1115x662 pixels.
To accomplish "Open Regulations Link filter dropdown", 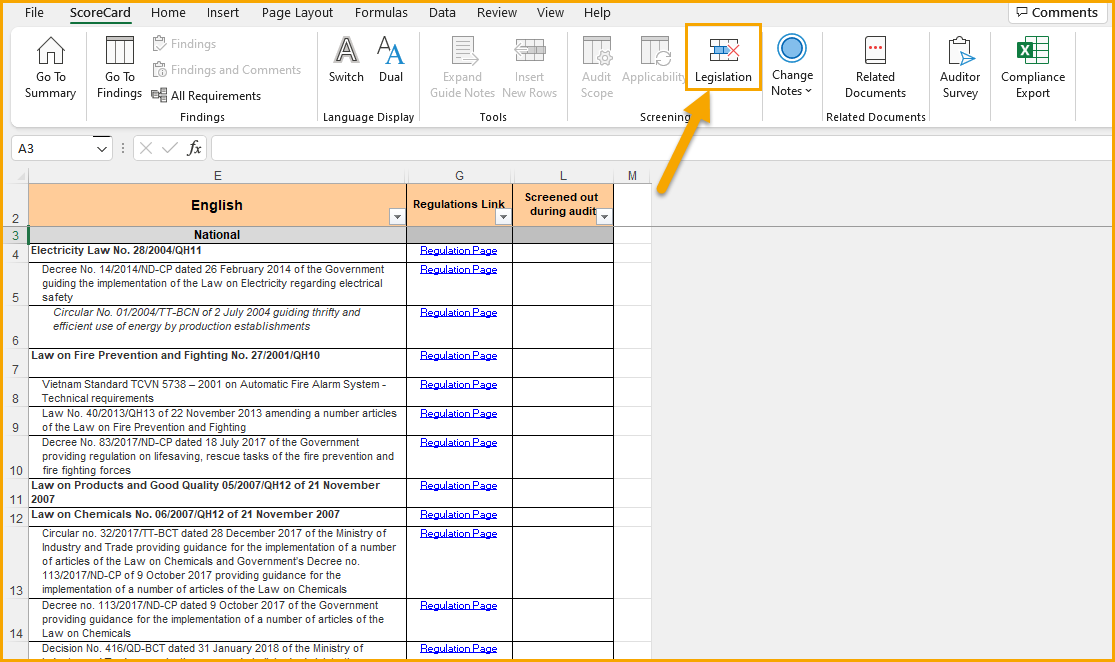I will pos(503,217).
